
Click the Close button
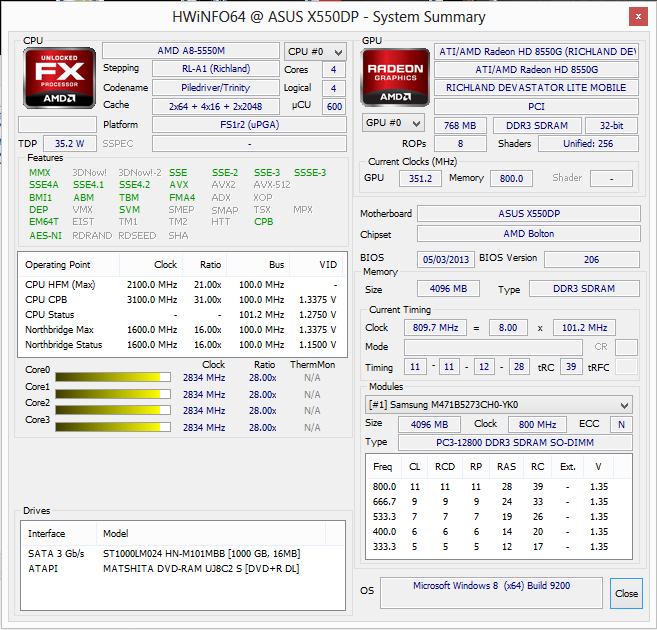[x=626, y=593]
